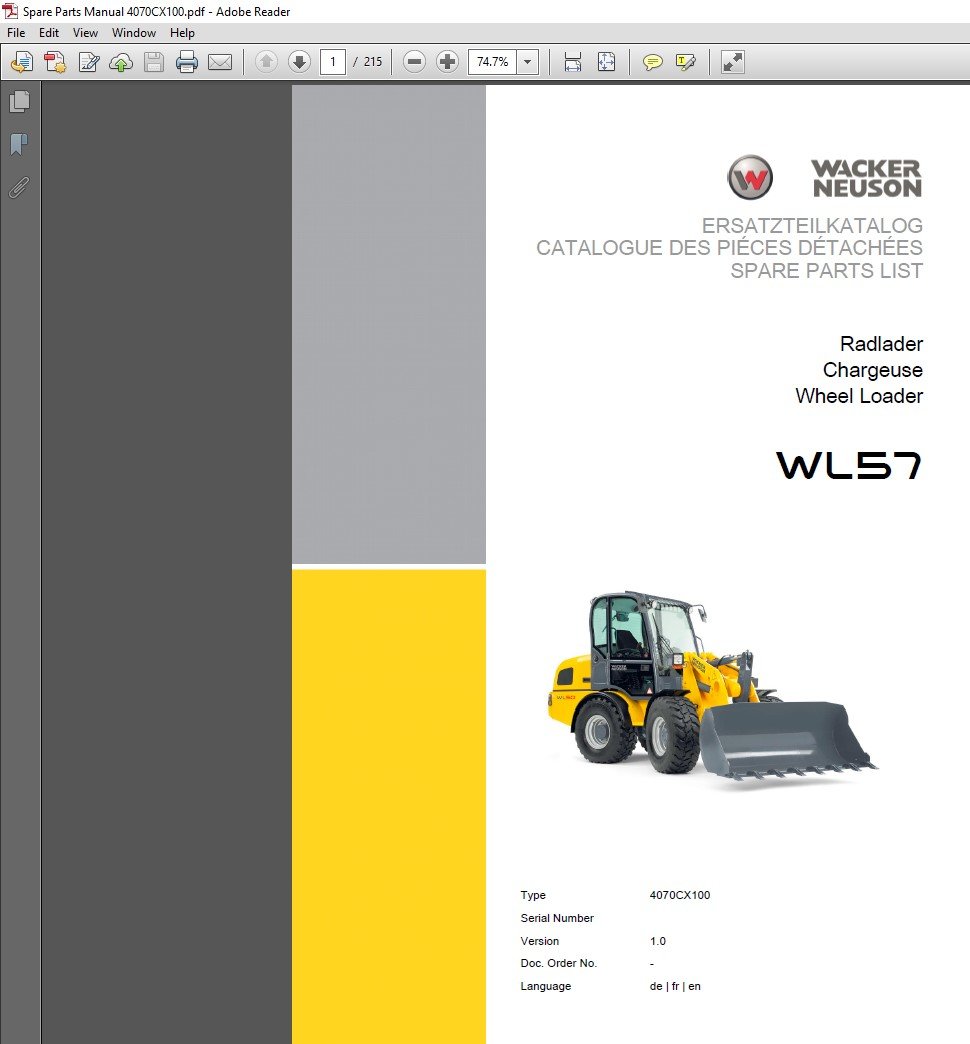This screenshot has width=970, height=1044.
Task: Open the View menu
Action: tap(85, 33)
